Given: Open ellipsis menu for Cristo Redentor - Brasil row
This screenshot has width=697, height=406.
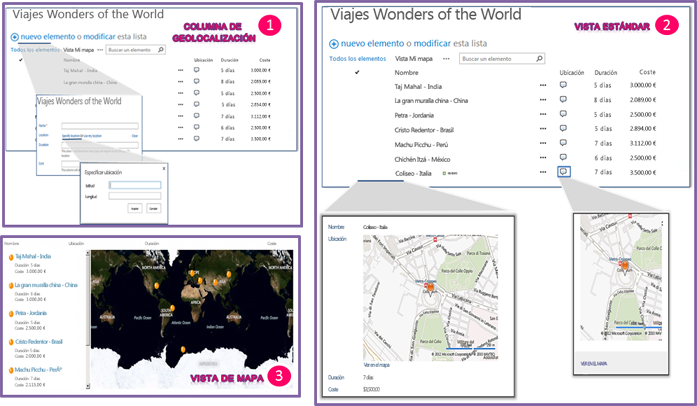Looking at the screenshot, I should point(543,129).
